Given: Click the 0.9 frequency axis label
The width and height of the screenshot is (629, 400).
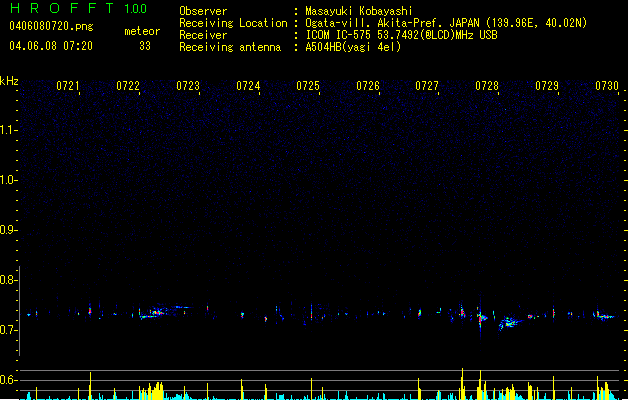Looking at the screenshot, I should coord(8,230).
